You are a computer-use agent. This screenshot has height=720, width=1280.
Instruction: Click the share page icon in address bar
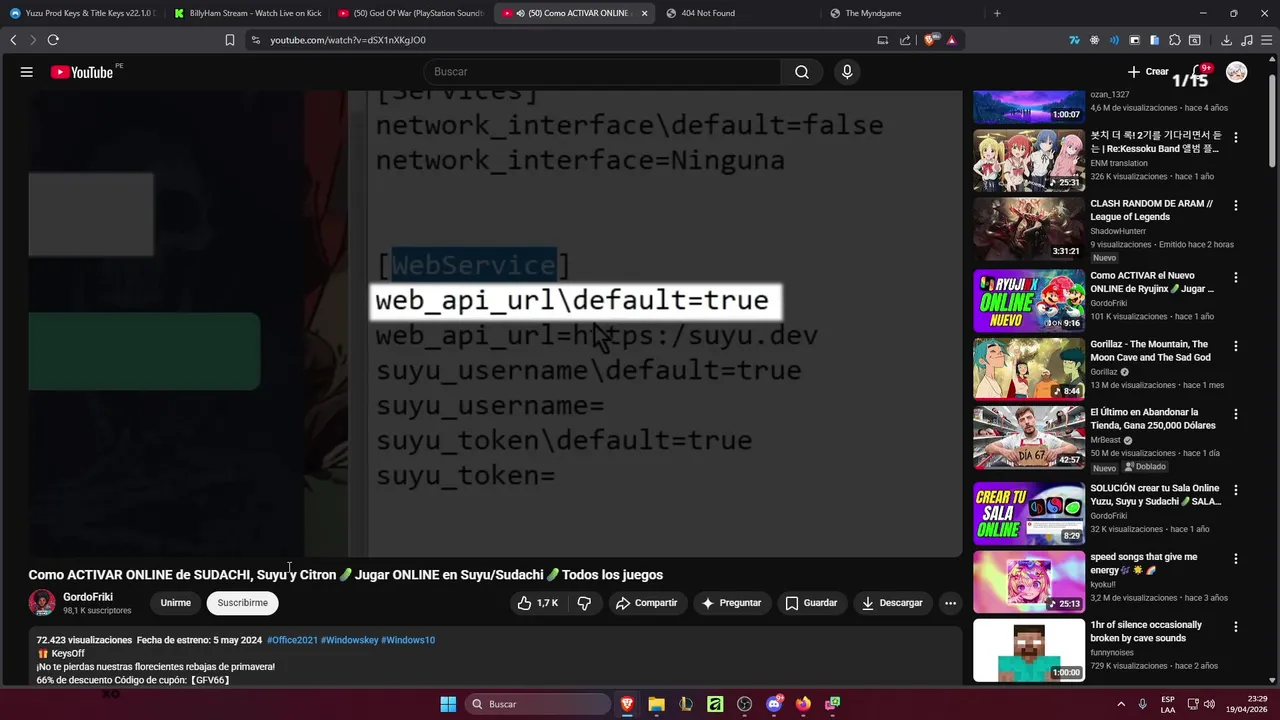[905, 40]
